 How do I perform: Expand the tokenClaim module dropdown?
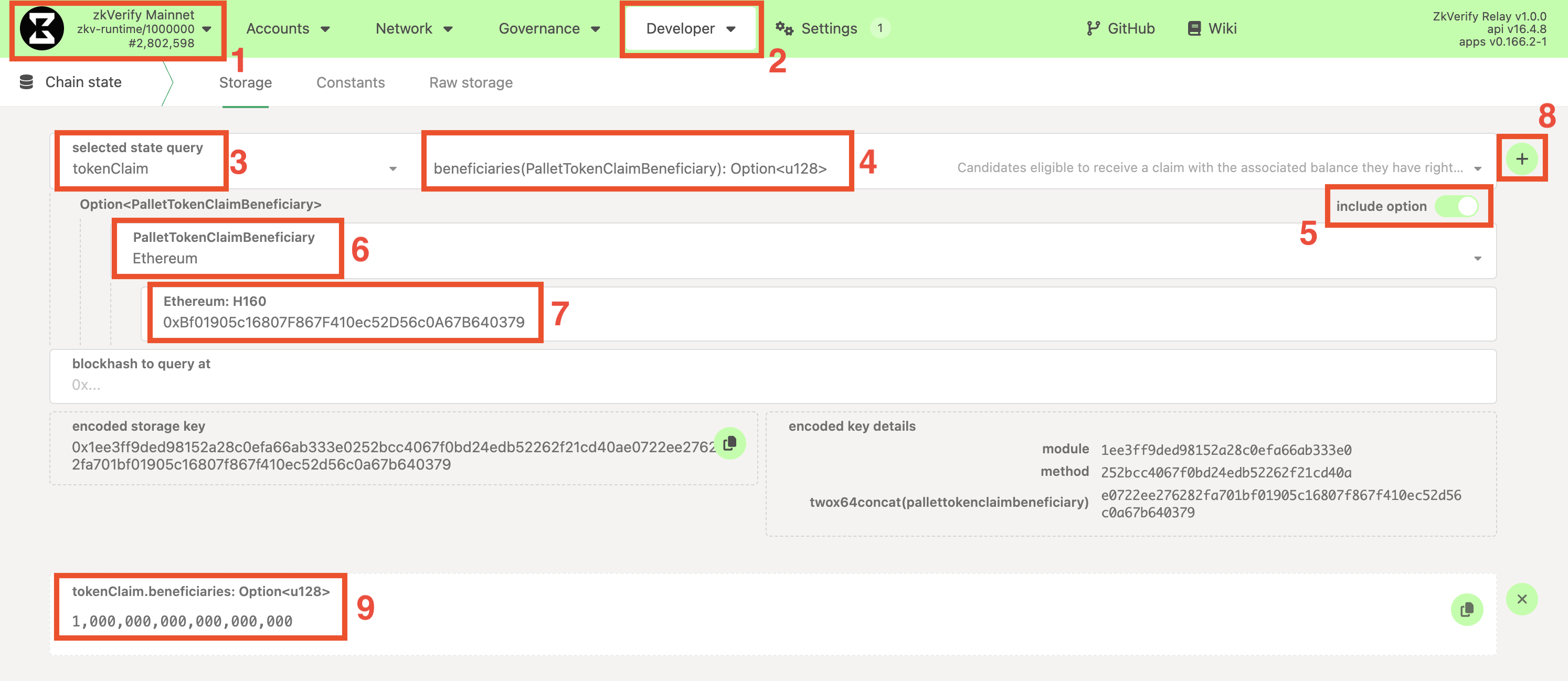(393, 168)
